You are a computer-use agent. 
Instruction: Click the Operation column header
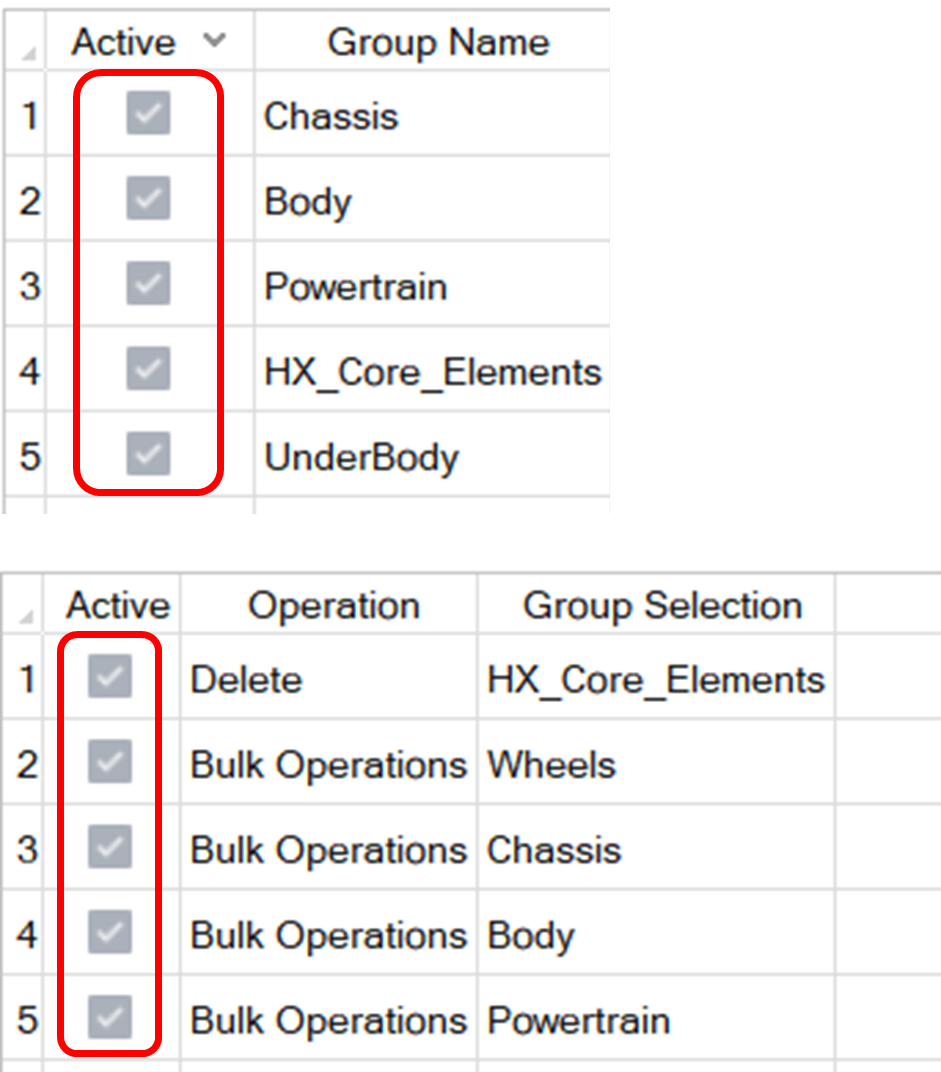pyautogui.click(x=334, y=606)
